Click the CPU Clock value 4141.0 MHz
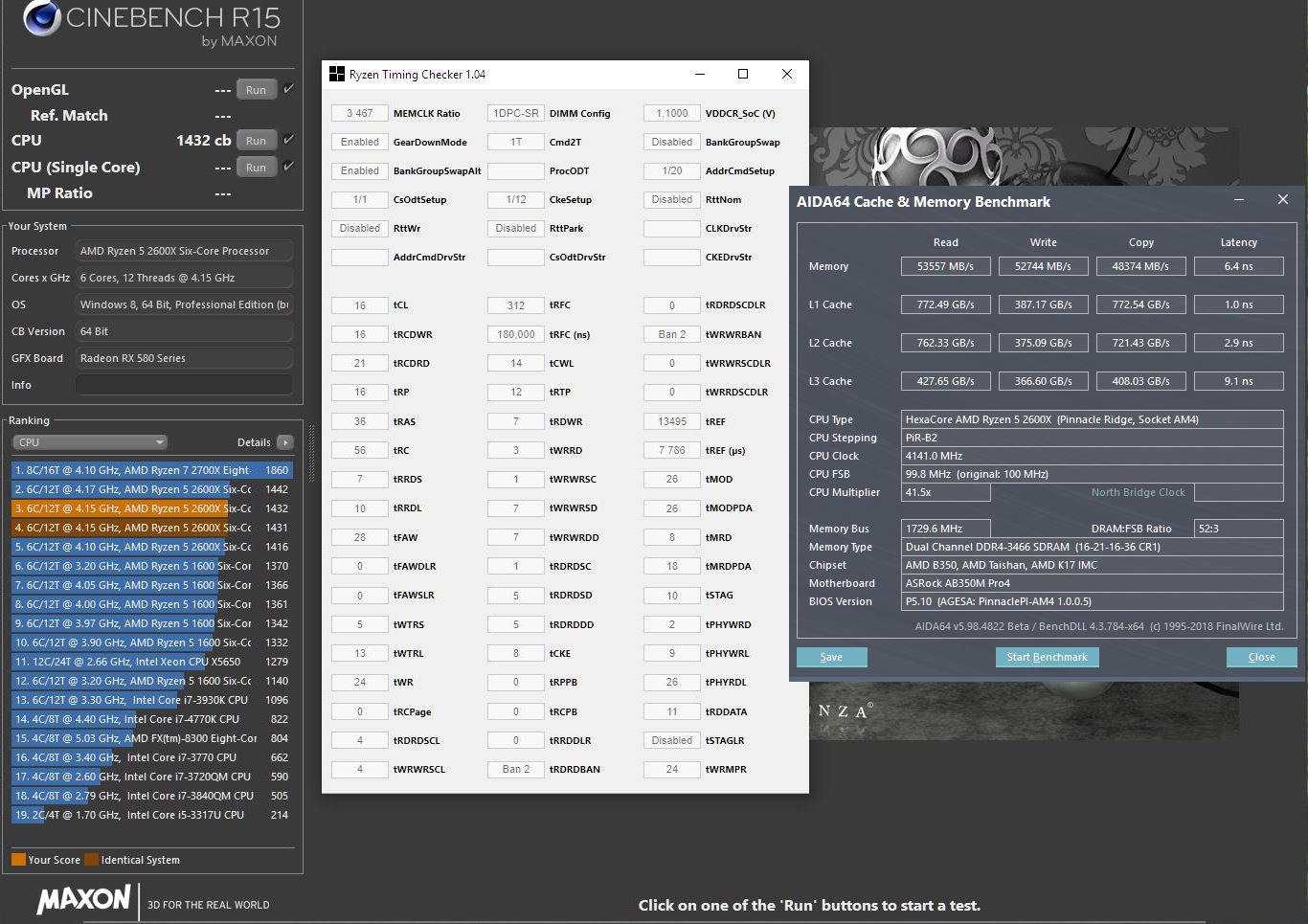 (x=1093, y=456)
